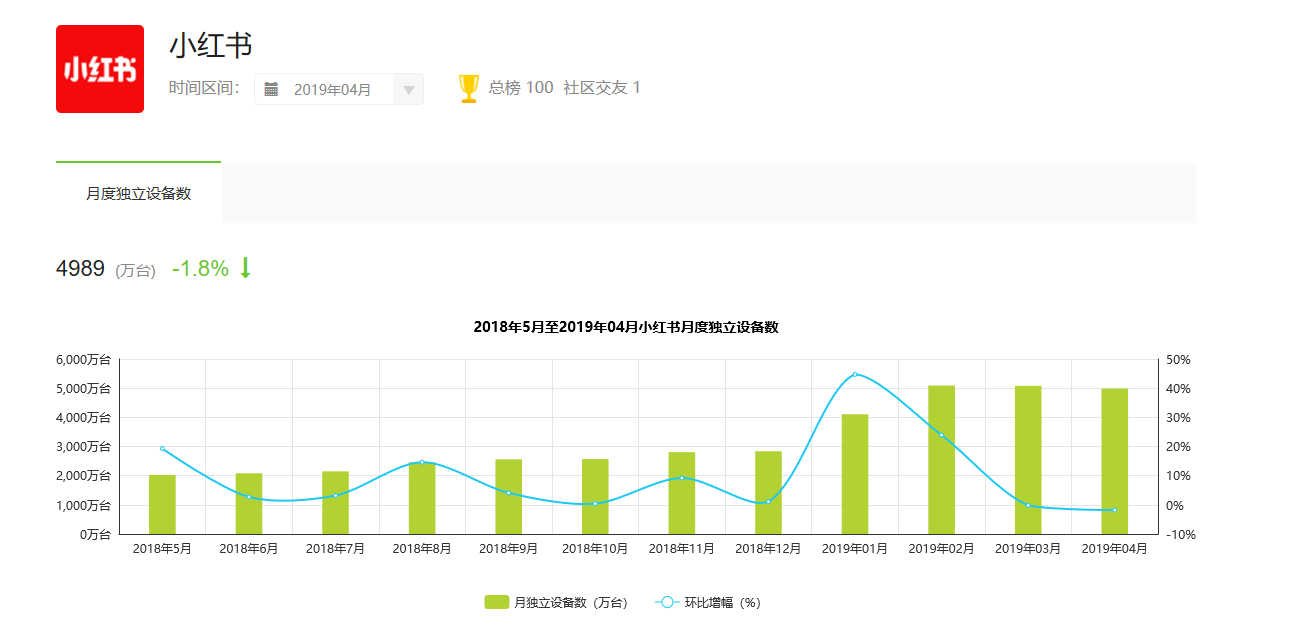Viewport: 1291px width, 638px height.
Task: Click the 小红书 red app logo
Action: [100, 69]
